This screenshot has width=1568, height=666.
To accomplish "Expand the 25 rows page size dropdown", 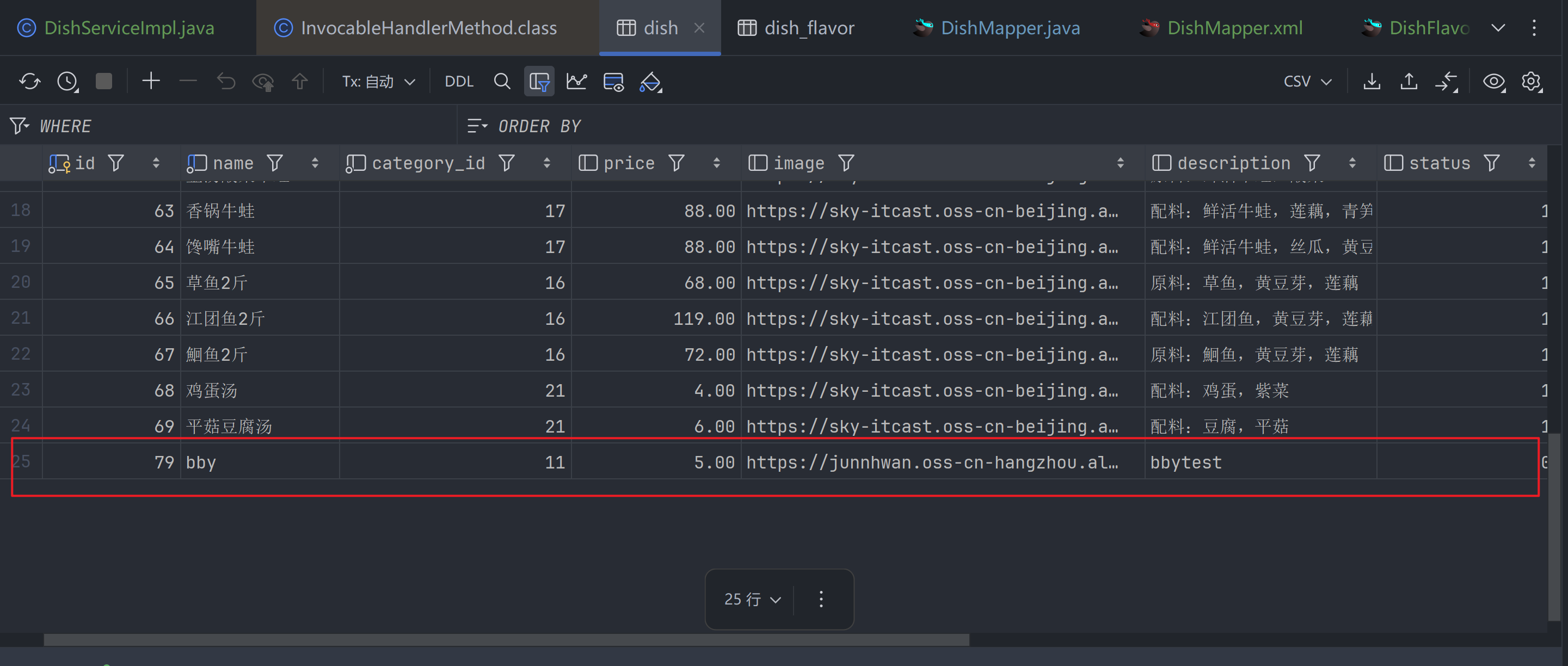I will [x=752, y=599].
